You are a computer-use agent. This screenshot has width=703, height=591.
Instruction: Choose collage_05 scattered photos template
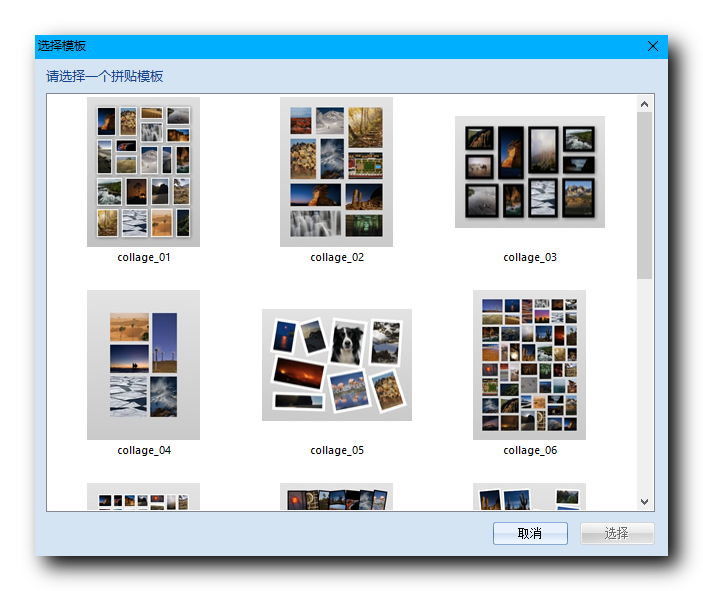(337, 365)
